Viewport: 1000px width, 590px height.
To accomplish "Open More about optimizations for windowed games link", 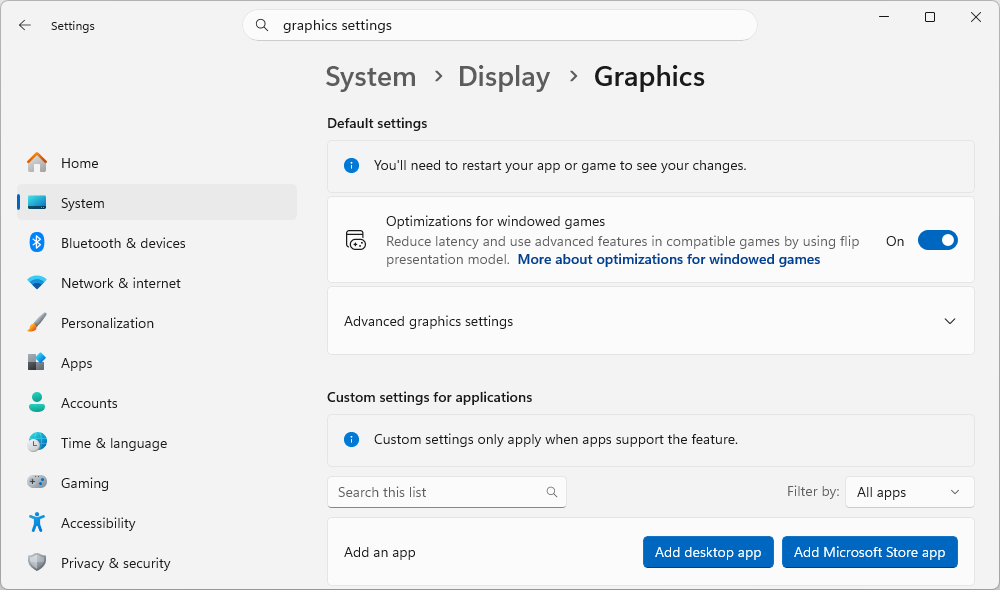I will coord(669,260).
